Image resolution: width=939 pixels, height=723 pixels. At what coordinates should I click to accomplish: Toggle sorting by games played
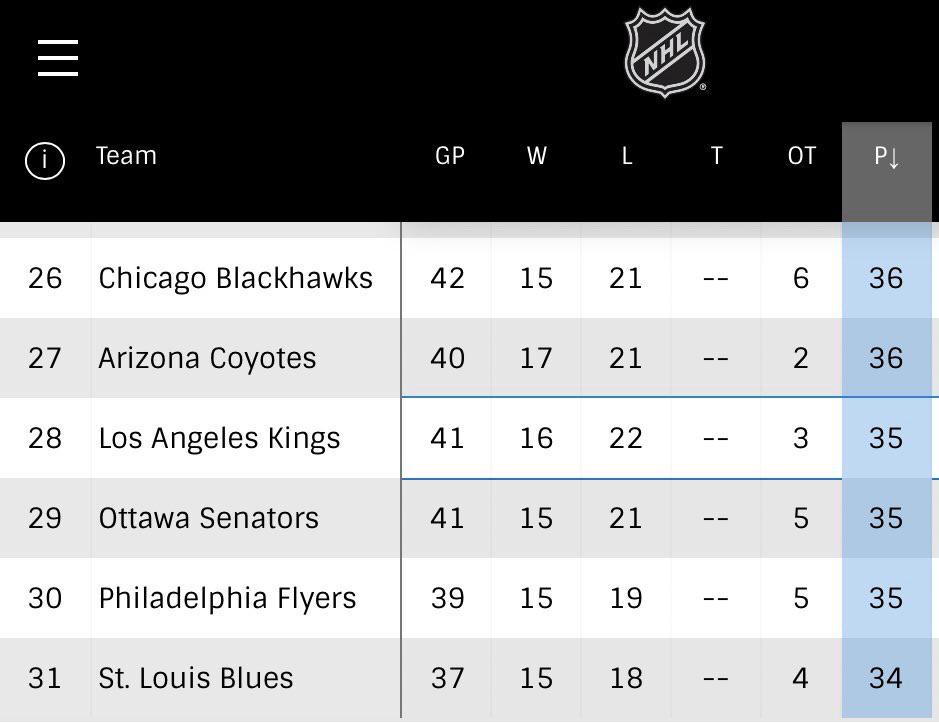[449, 156]
